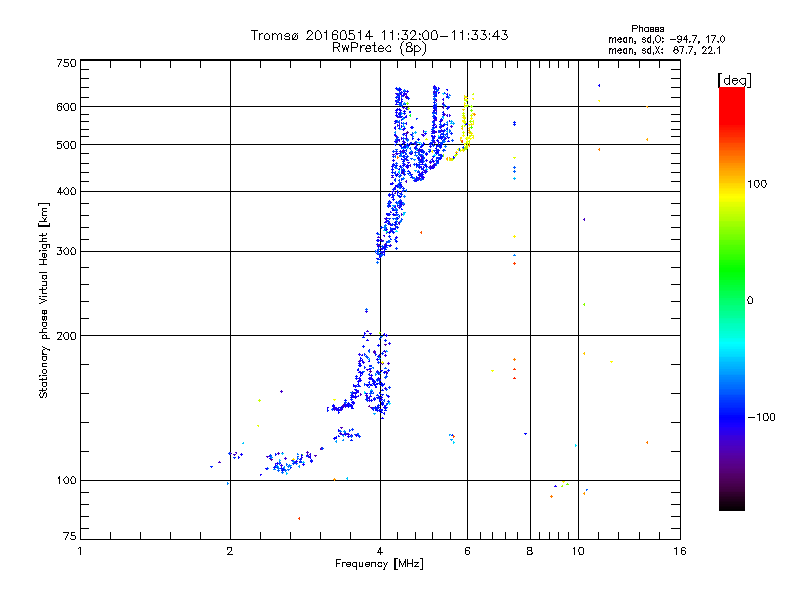Click the plot title 'Tromsø 20160514 11:32:00-11:33:43'
This screenshot has width=800, height=600.
coord(379,35)
